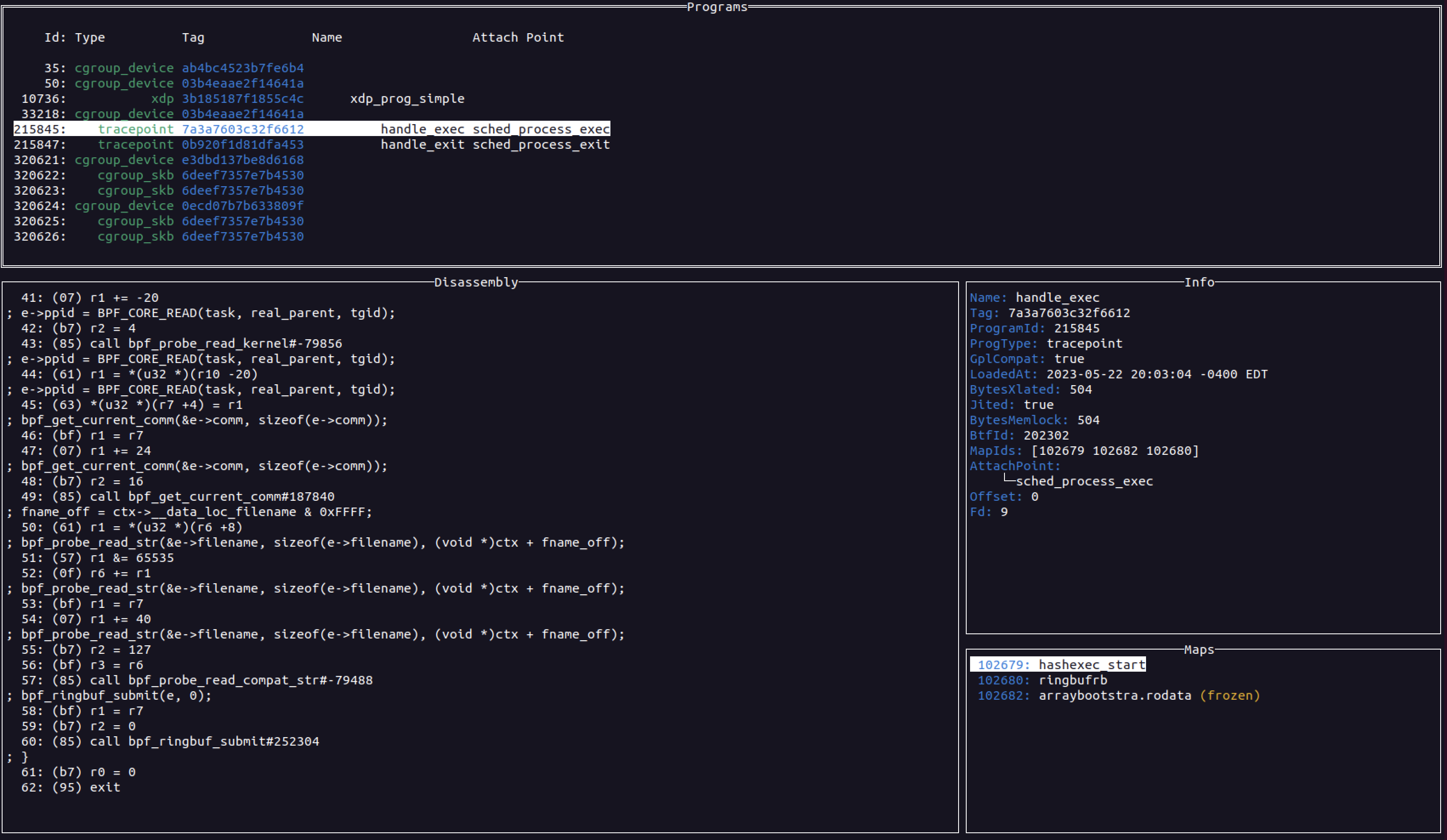
Task: Click sched_process_exec under AttachPoint in Info
Action: tap(1085, 481)
